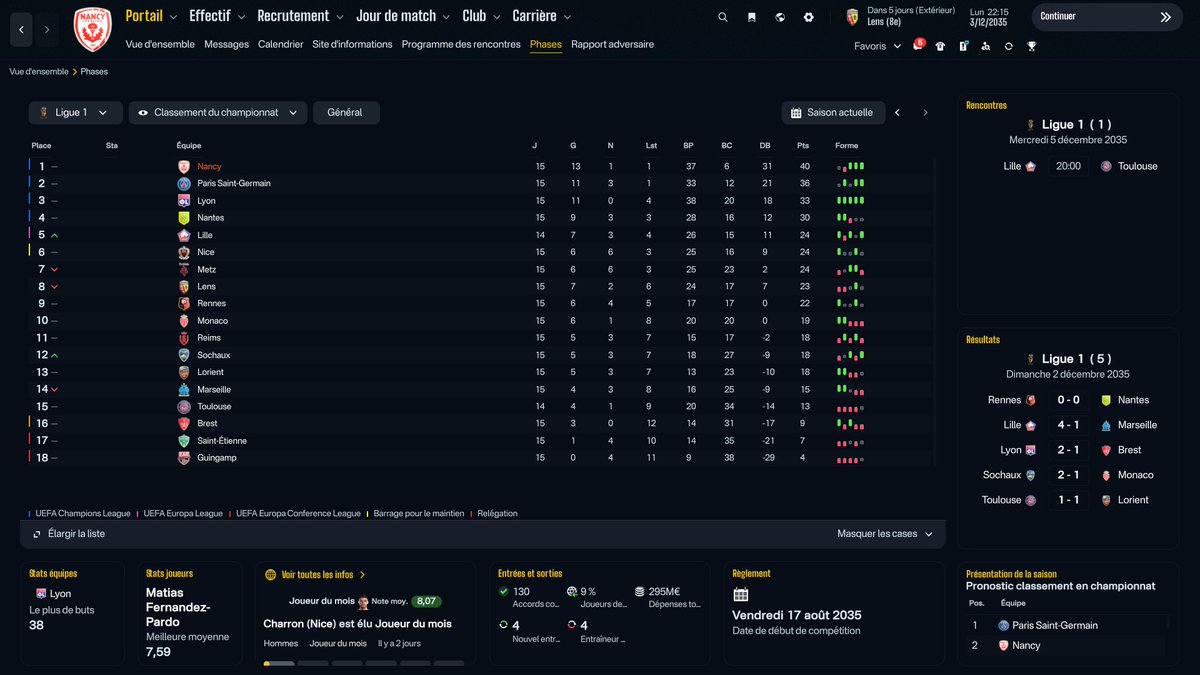Expand the Effectif menu chevron
This screenshot has height=675, width=1200.
click(242, 17)
